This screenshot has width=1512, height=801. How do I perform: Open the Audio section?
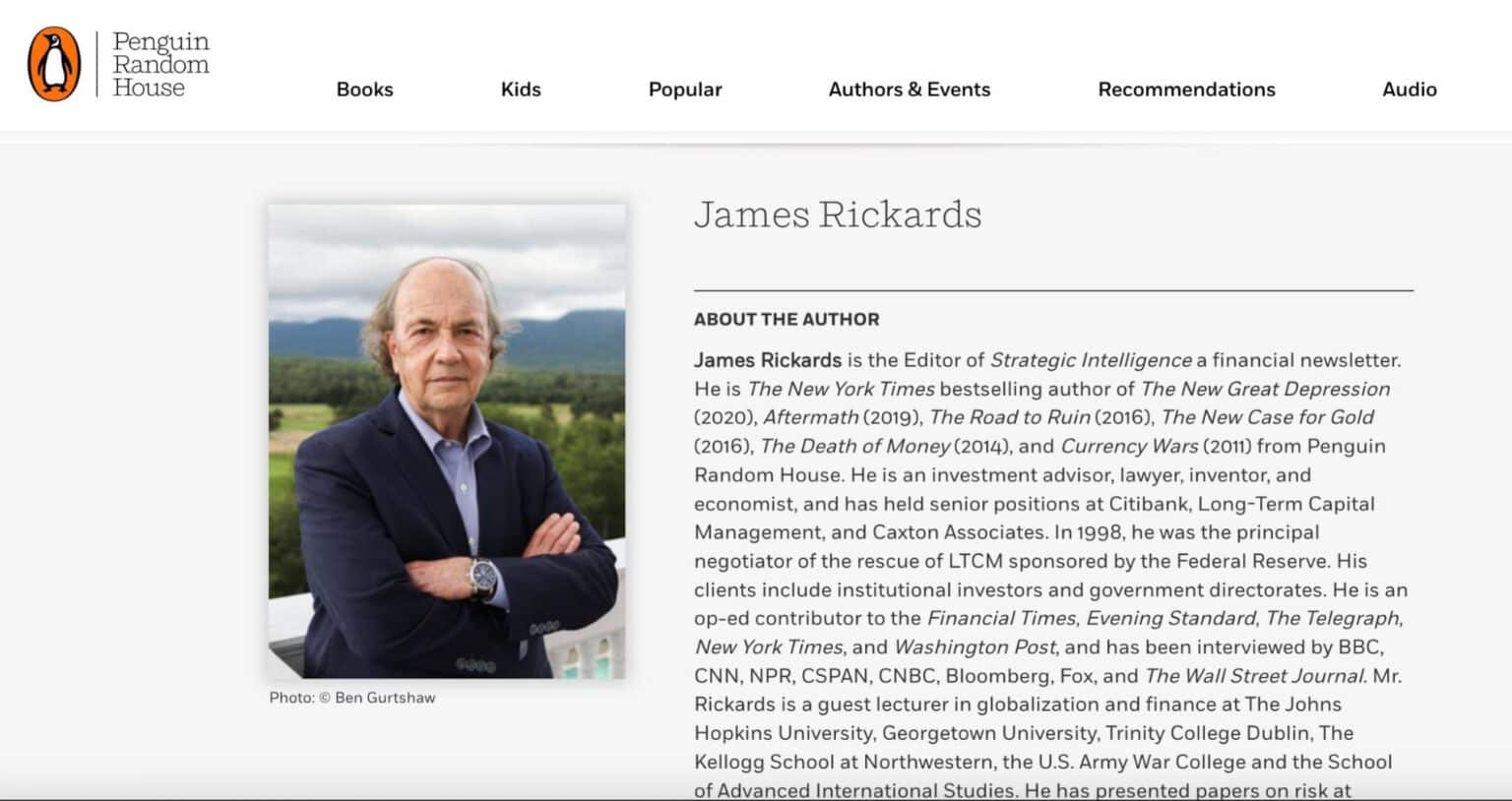click(x=1410, y=90)
